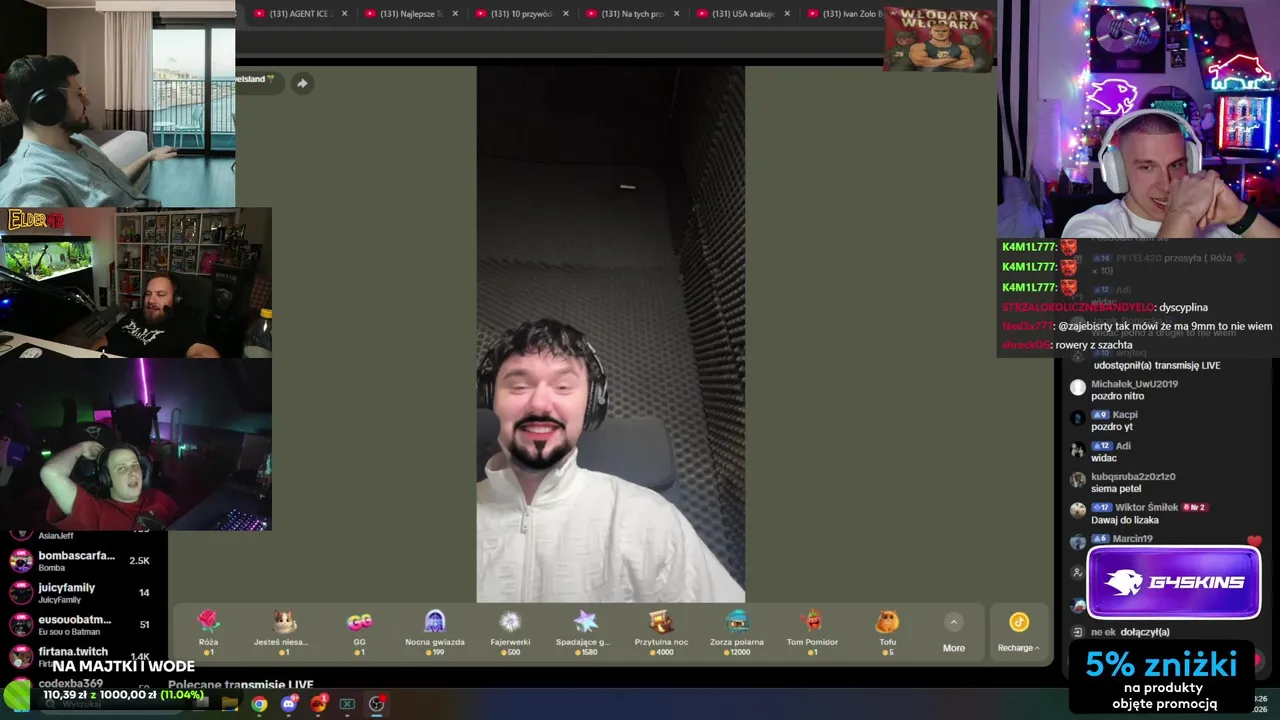
Task: Click the Recharge coin icon
Action: click(1019, 622)
